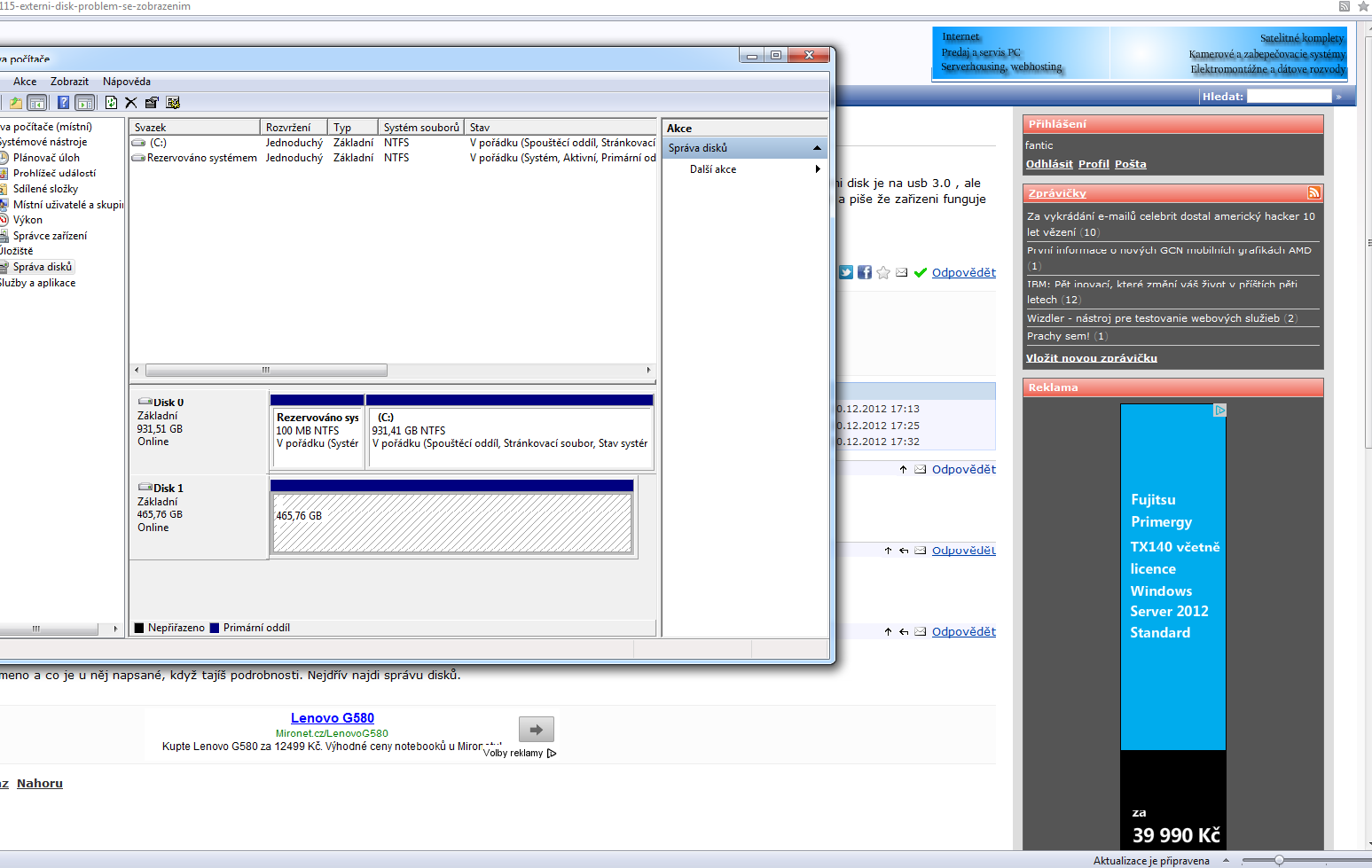Open the Akce menu
1372x868 pixels.
pos(25,82)
